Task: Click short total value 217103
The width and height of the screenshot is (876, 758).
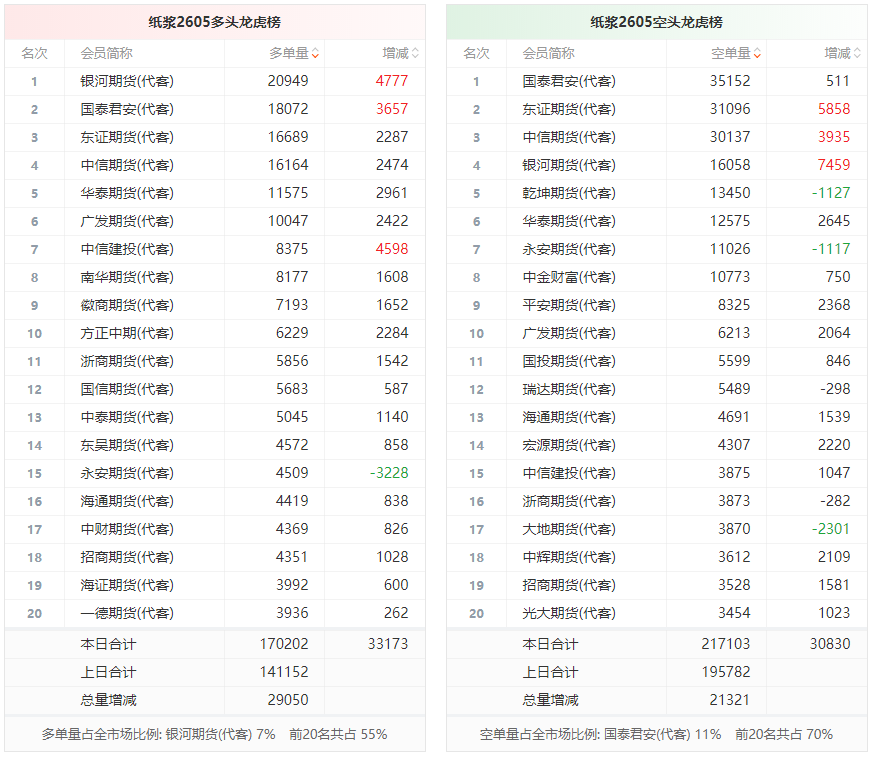Action: click(x=726, y=644)
